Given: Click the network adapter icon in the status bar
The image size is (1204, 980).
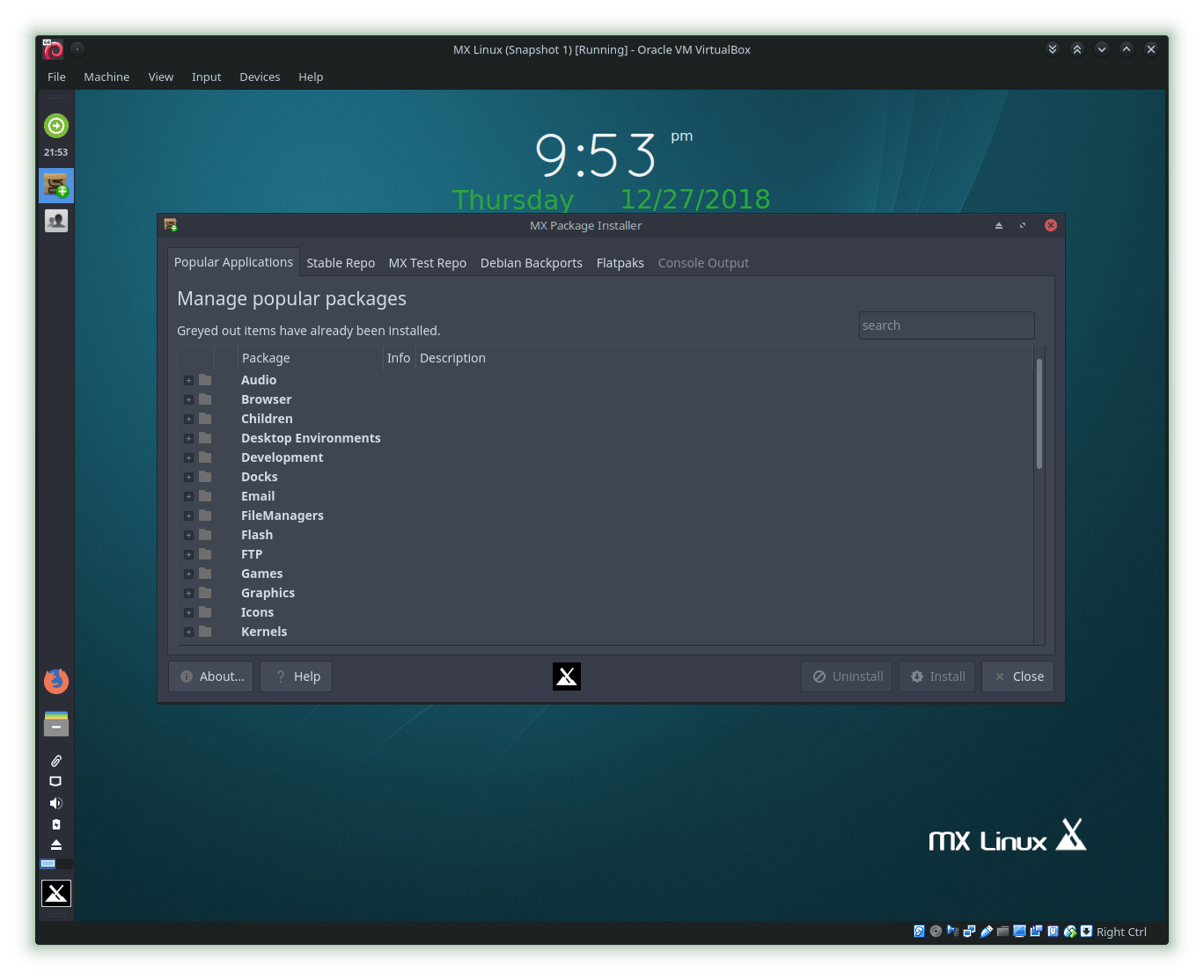Looking at the screenshot, I should (x=970, y=932).
